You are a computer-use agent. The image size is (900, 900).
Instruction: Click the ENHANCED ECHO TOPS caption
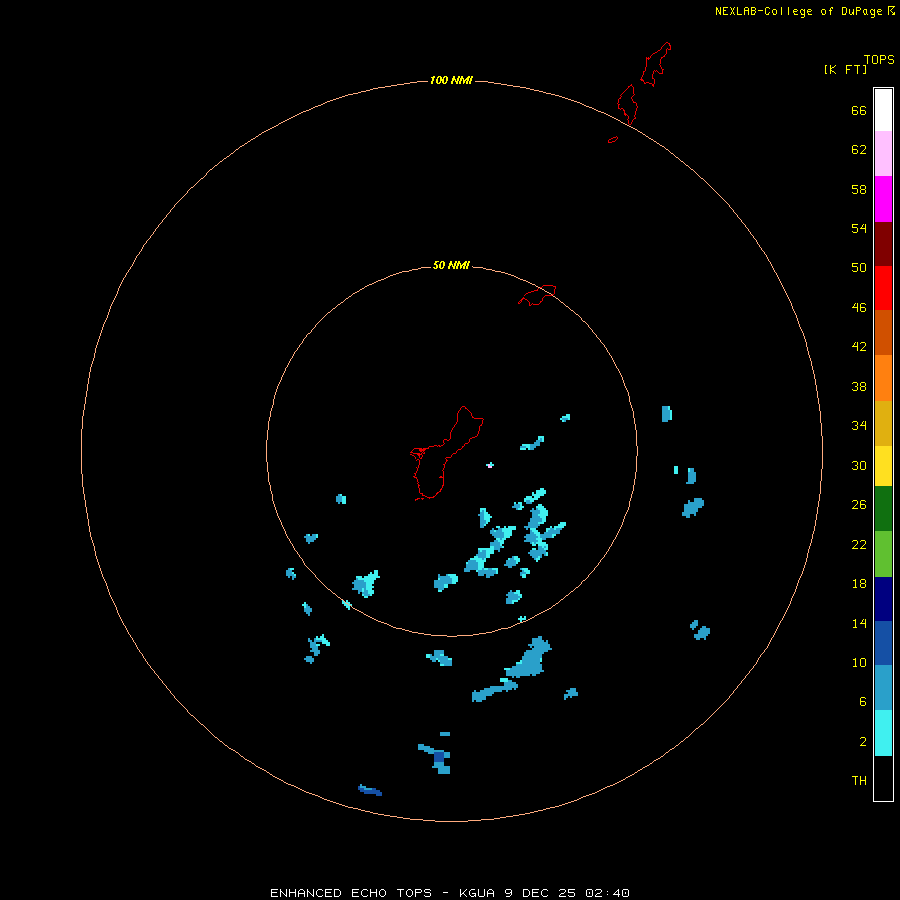[x=351, y=893]
